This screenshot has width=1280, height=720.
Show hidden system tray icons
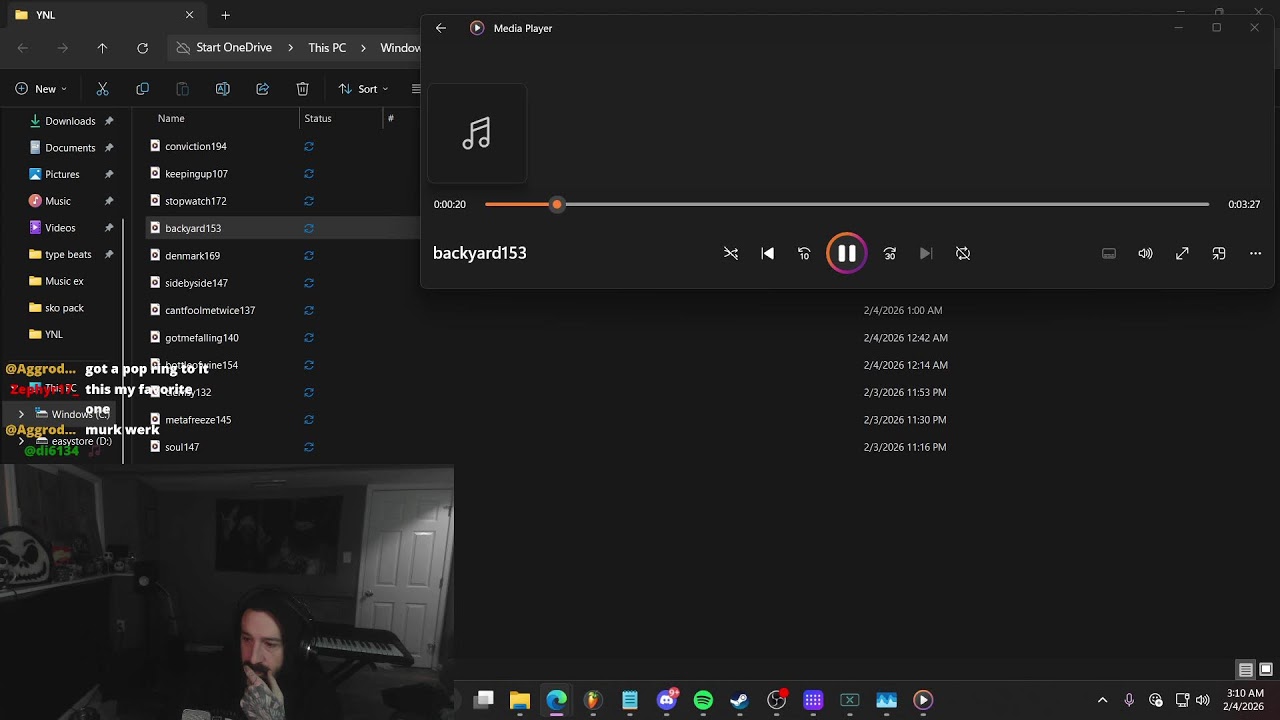tap(1102, 700)
